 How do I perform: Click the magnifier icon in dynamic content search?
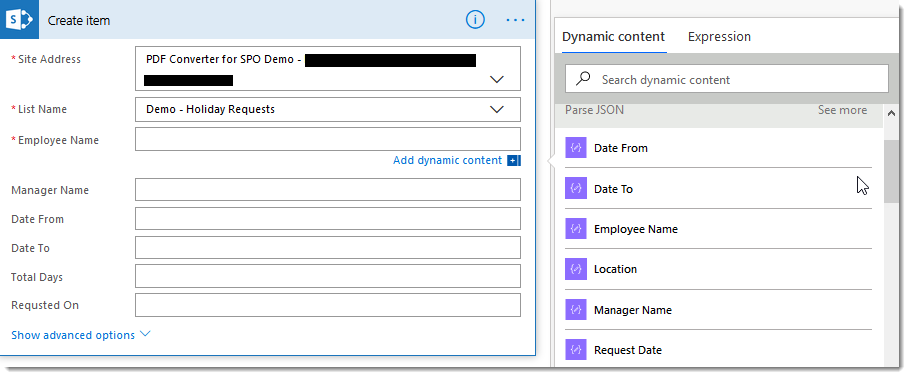point(584,79)
